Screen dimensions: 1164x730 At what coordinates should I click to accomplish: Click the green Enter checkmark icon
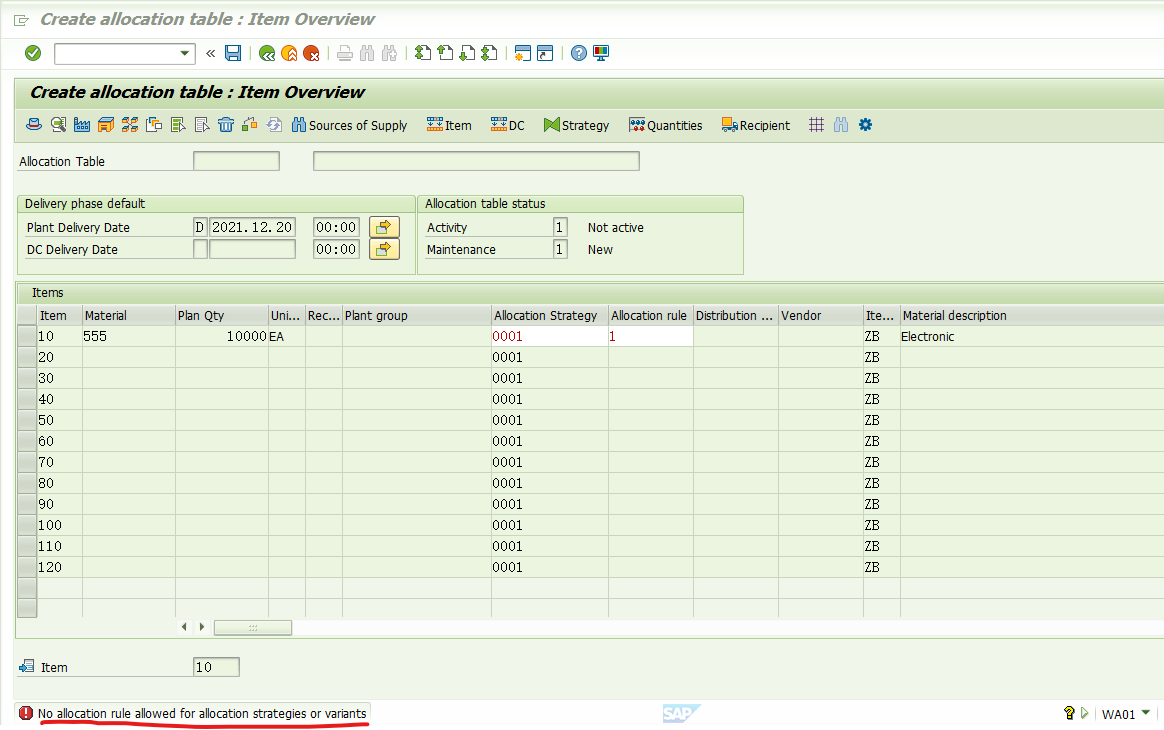pyautogui.click(x=33, y=53)
